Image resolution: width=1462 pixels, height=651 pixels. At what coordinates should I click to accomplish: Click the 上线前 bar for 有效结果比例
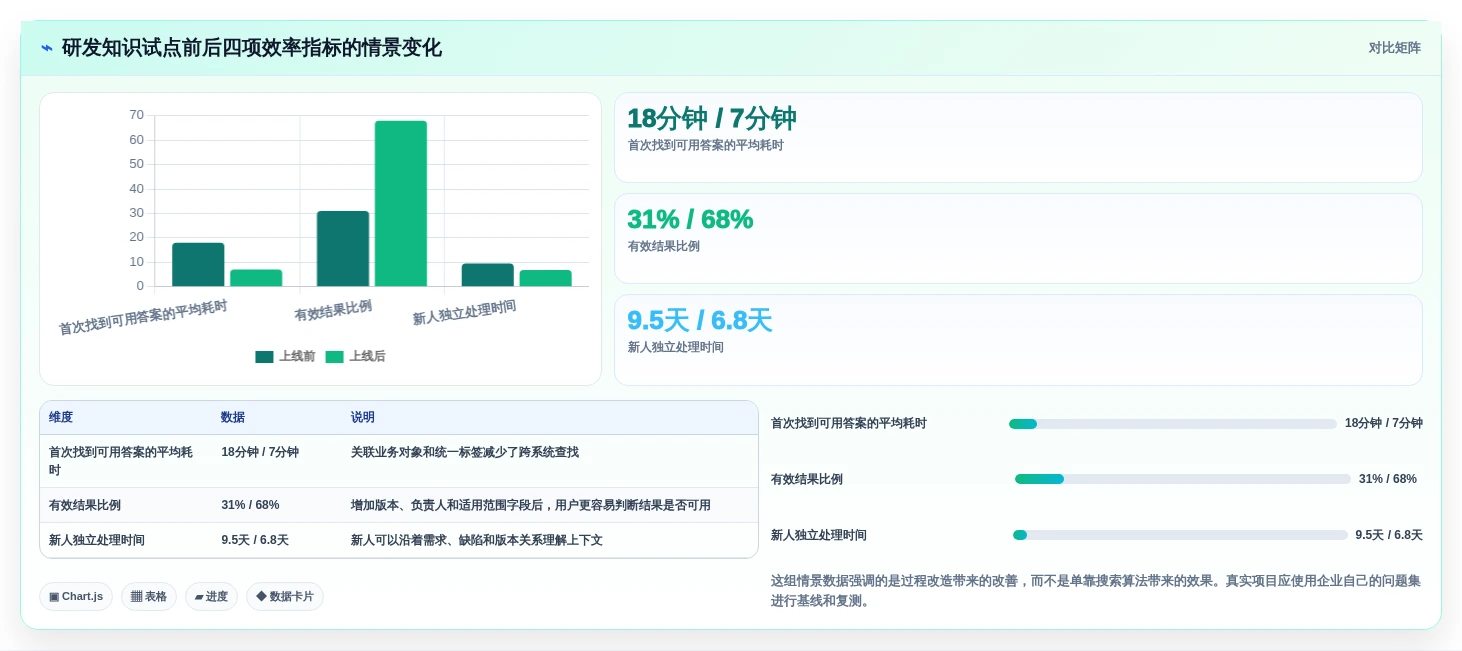tap(343, 249)
